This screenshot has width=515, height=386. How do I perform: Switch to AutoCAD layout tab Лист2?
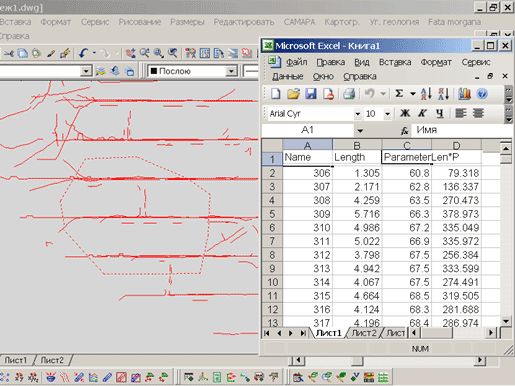(52, 360)
